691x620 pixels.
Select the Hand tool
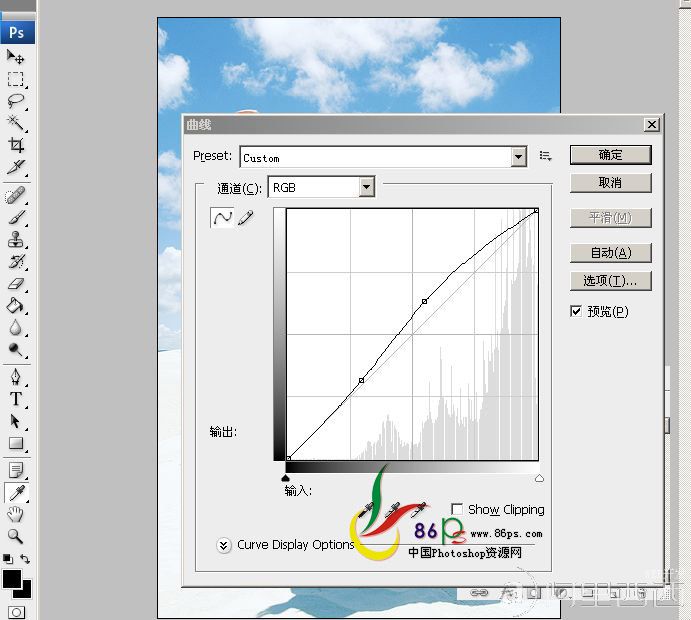pyautogui.click(x=15, y=514)
